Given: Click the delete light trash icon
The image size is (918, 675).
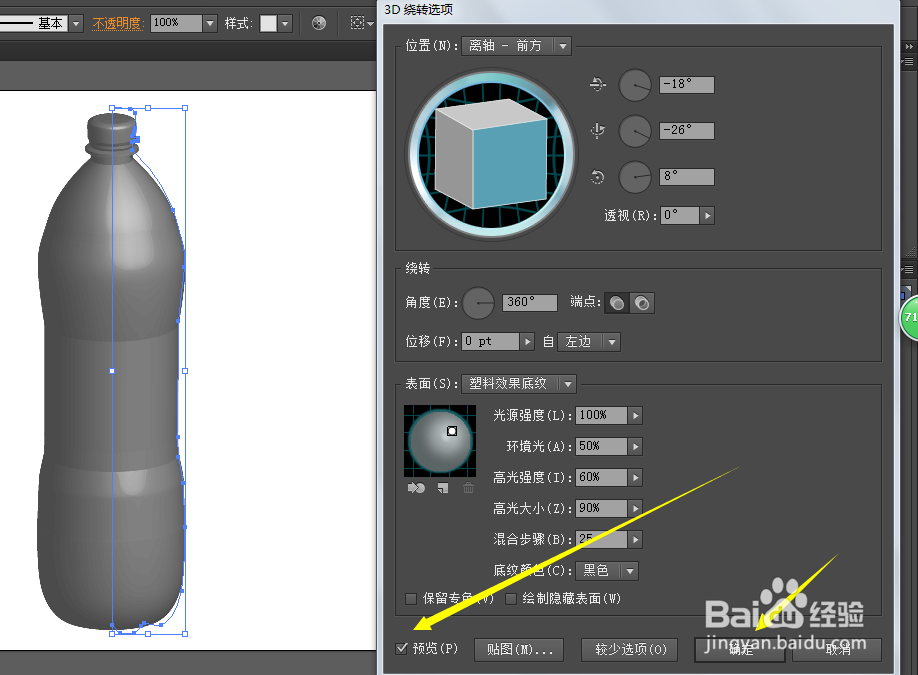Looking at the screenshot, I should point(468,487).
